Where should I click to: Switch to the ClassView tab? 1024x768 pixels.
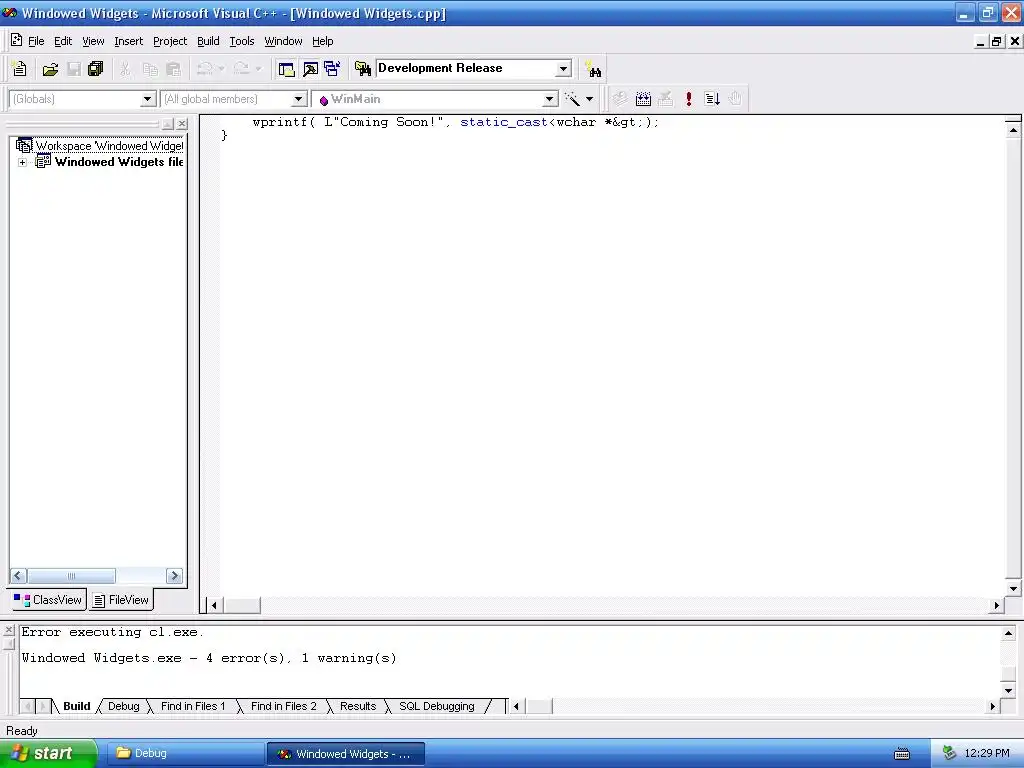49,600
